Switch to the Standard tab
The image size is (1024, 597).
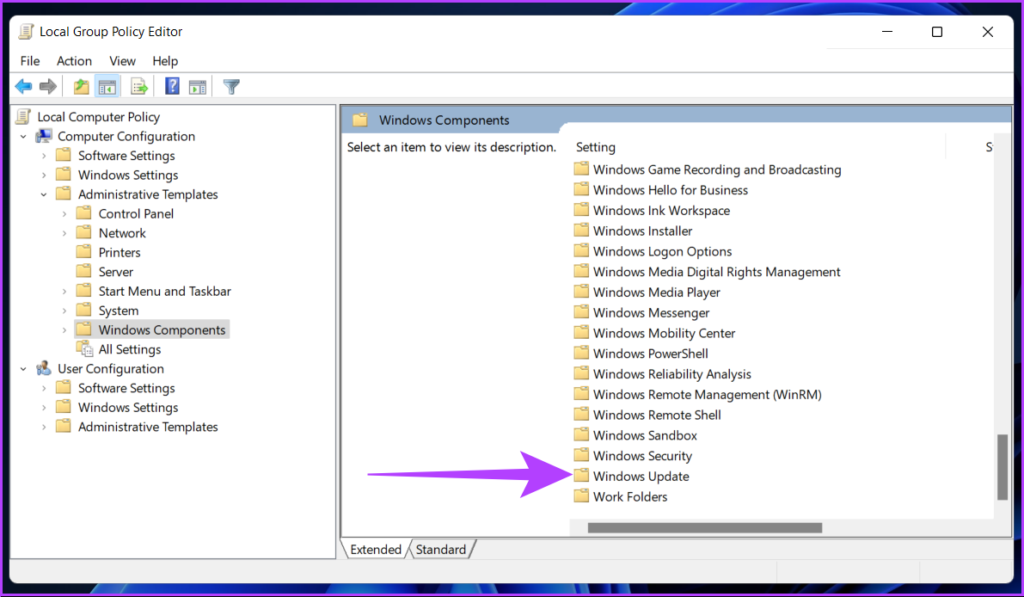(x=440, y=549)
